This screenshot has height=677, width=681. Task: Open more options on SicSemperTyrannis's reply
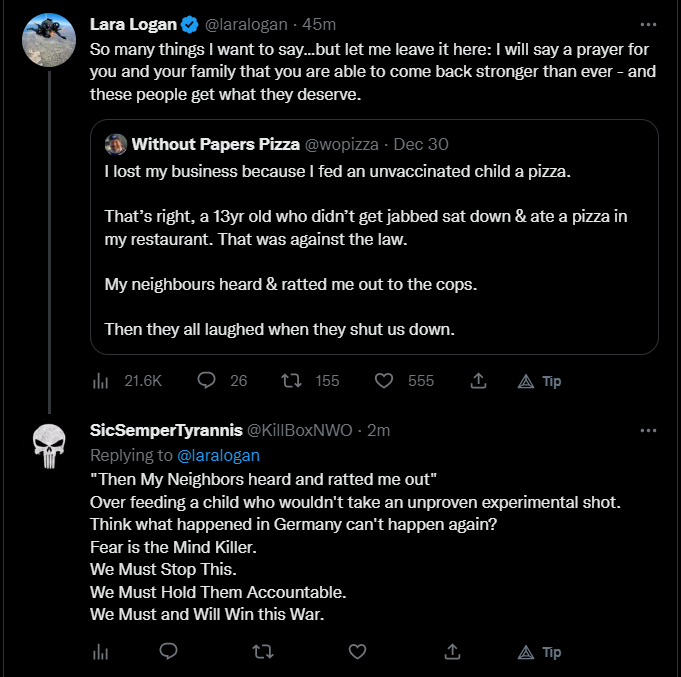[648, 430]
